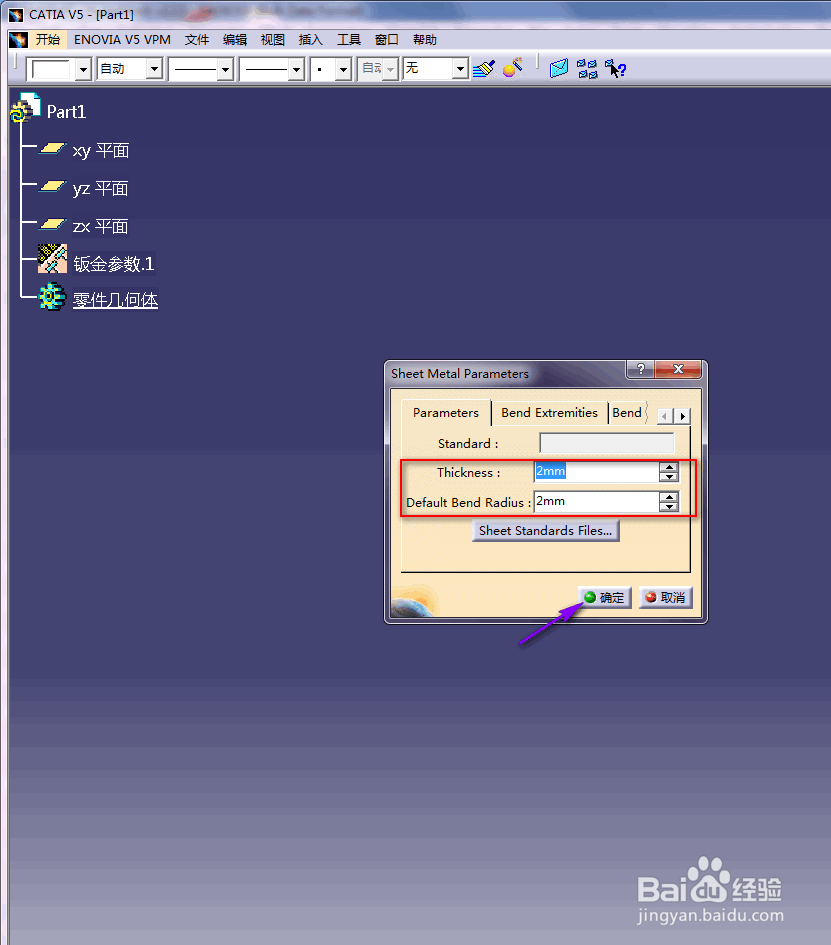Click the dialog help question mark button
Image resolution: width=831 pixels, height=945 pixels.
641,369
